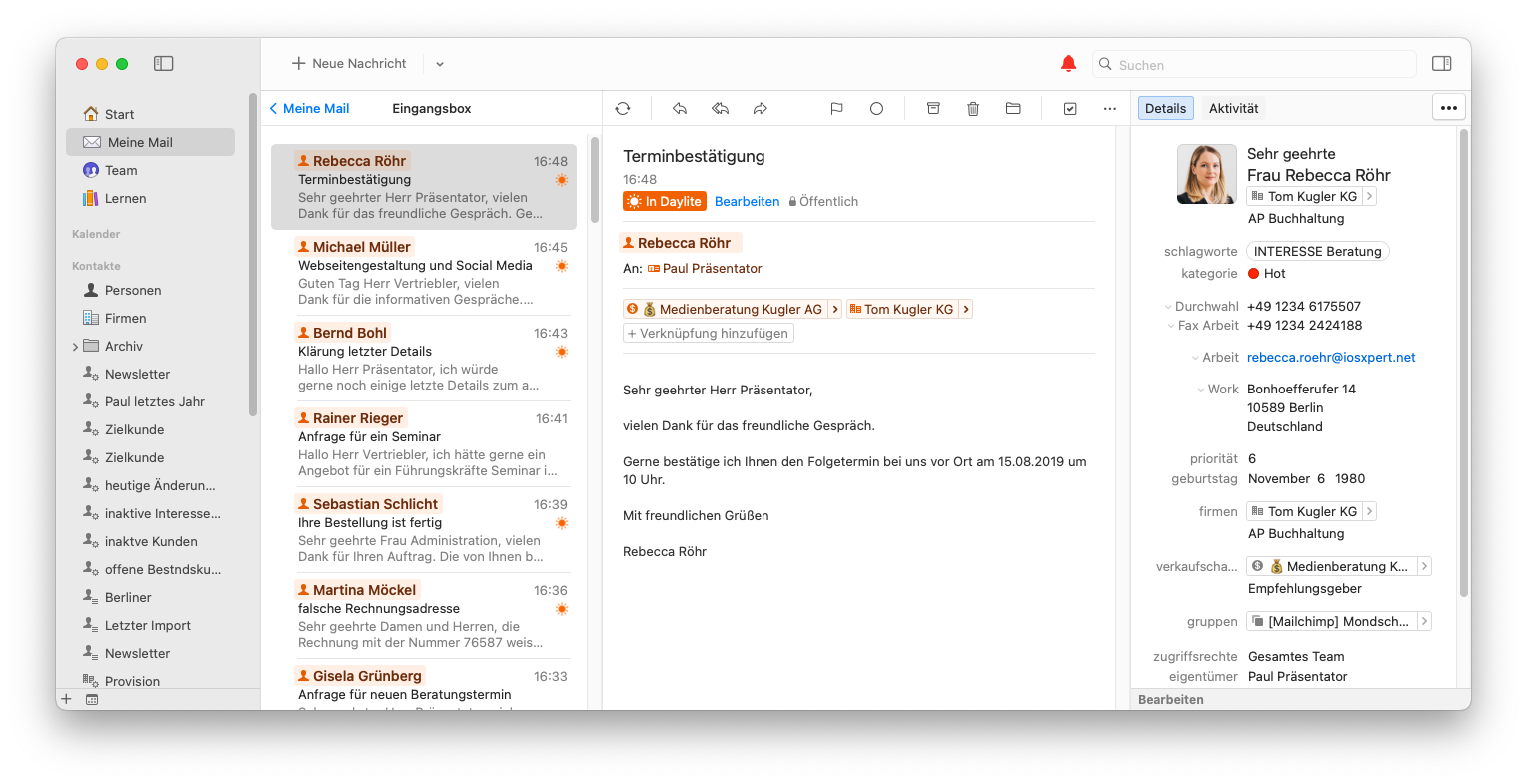1527x784 pixels.
Task: Flag the message
Action: (836, 108)
